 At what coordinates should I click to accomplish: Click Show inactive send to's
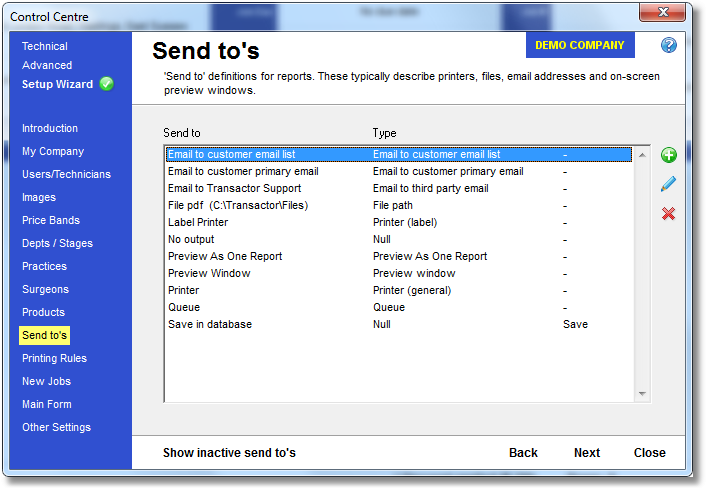pos(229,453)
